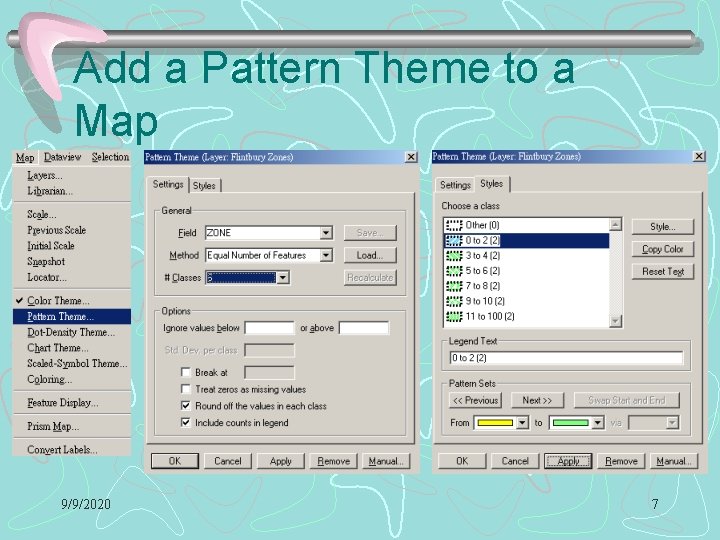
Task: Click the or above input field
Action: 364,328
